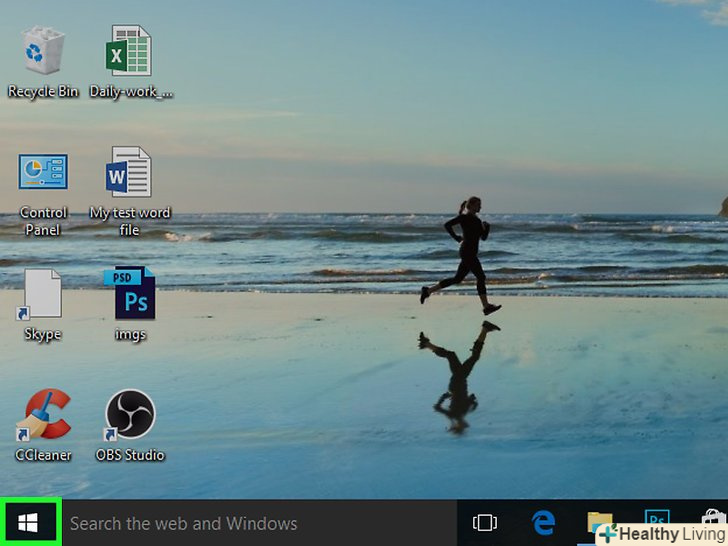Select the Daily-work Excel file icon
Viewport: 728px width, 546px height.
(x=130, y=52)
